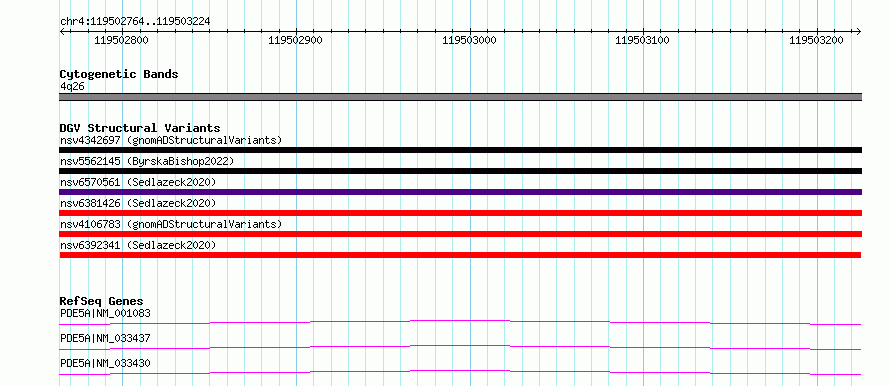Click the 119502800 ruler tick label

pyautogui.click(x=121, y=41)
